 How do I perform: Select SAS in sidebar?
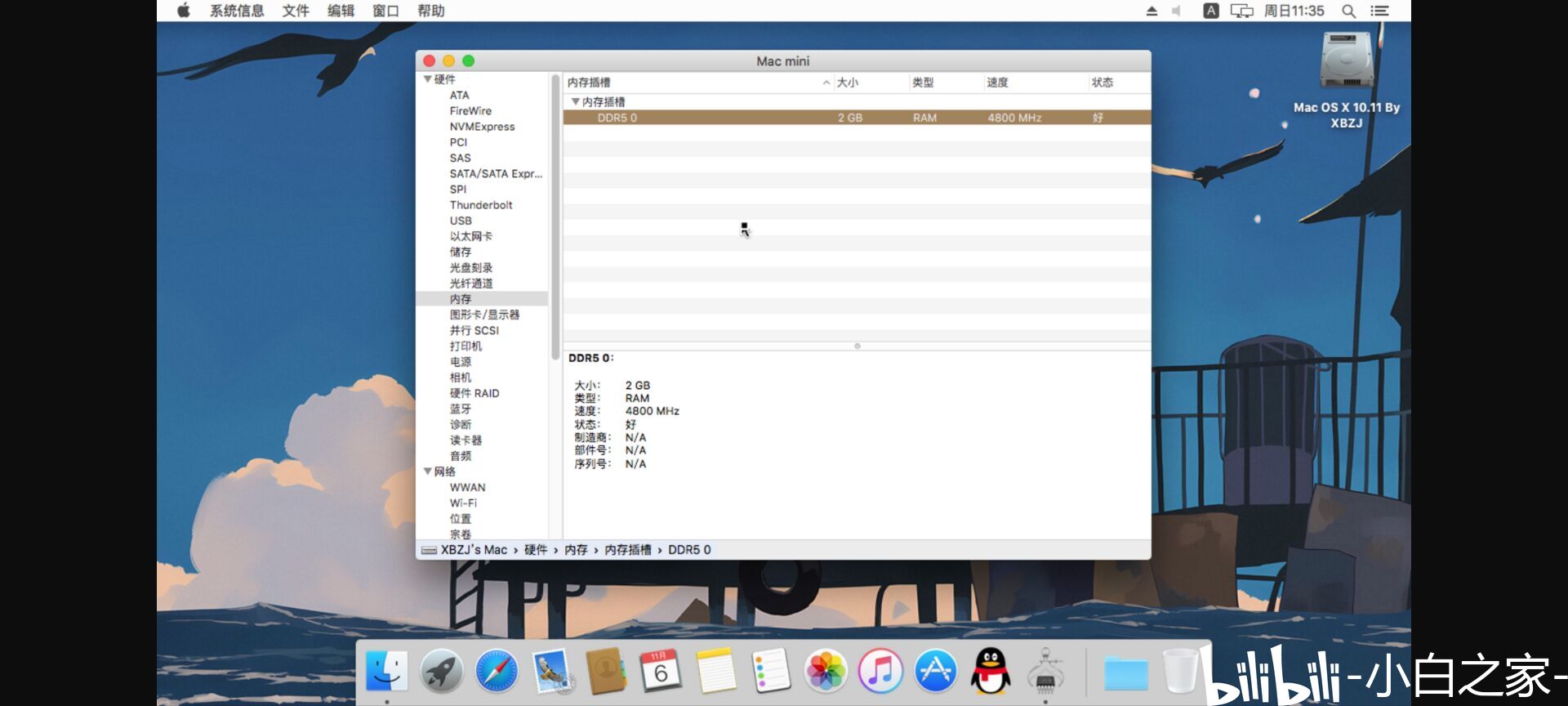coord(460,159)
